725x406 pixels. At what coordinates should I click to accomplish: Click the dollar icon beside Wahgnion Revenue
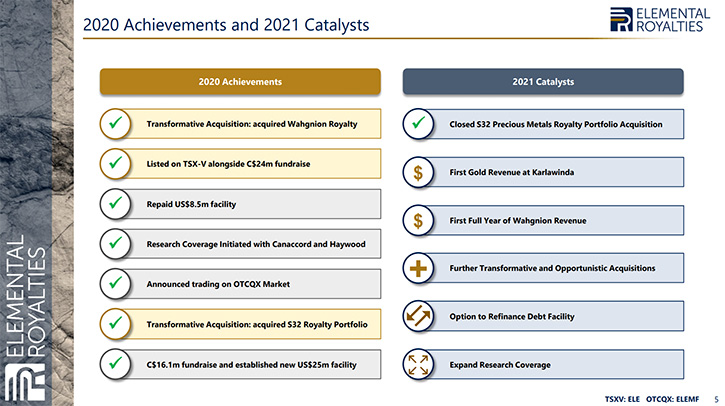coord(418,221)
